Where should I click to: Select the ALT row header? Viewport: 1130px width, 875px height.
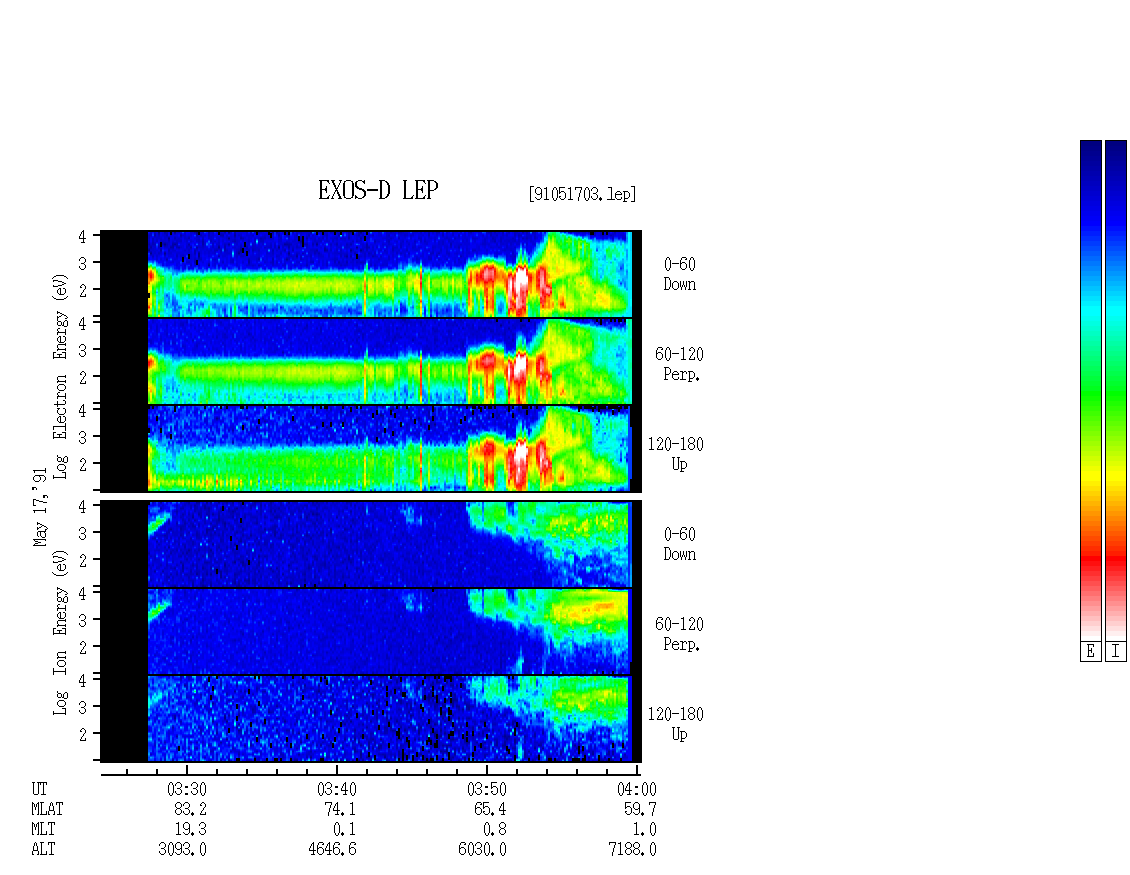[43, 849]
